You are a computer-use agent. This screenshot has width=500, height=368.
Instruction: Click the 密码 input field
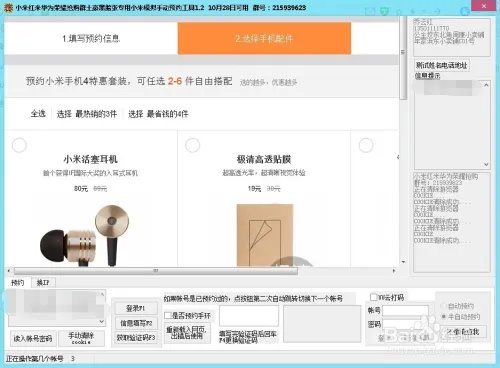point(405,324)
